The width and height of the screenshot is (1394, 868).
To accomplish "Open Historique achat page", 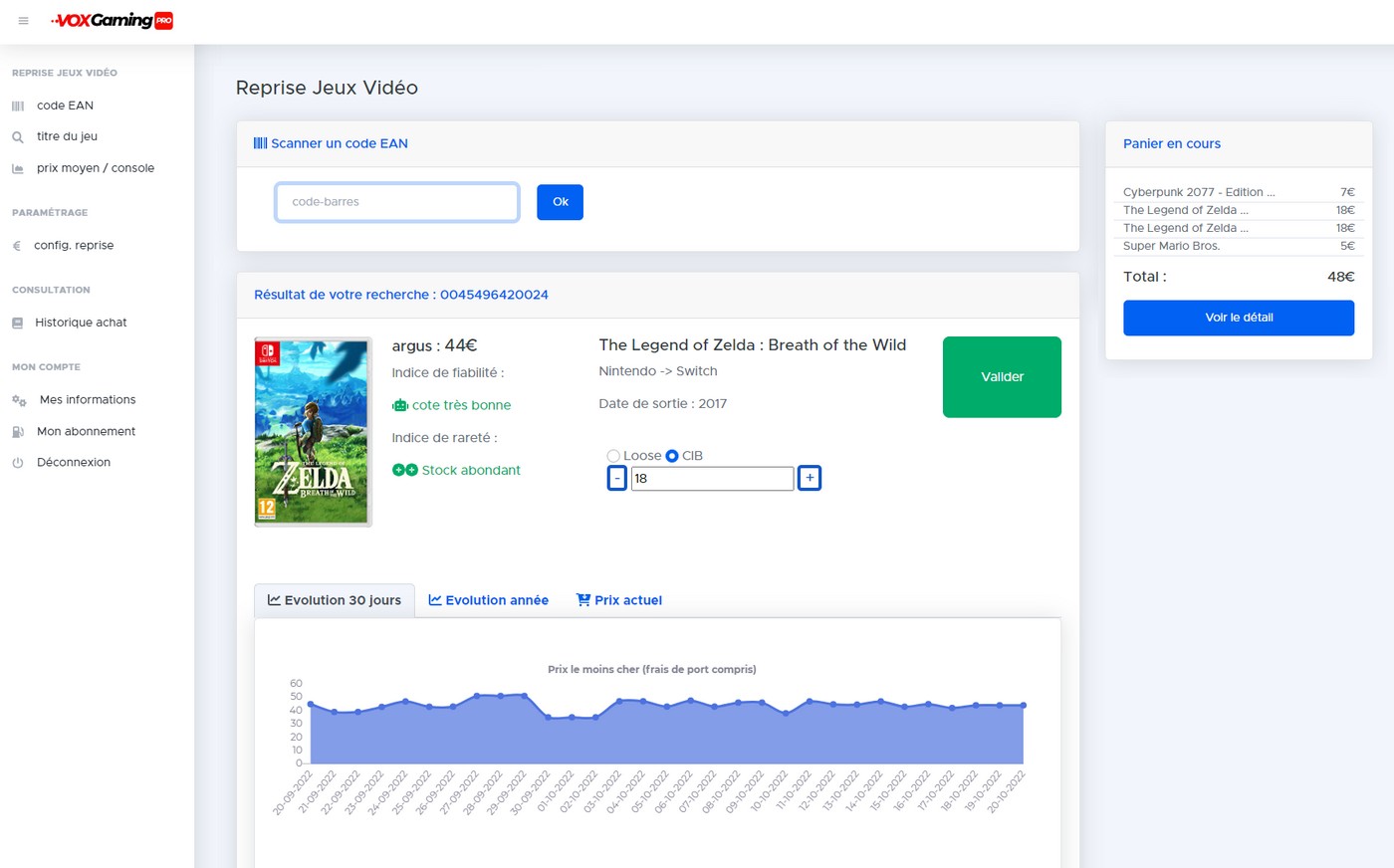I will coord(81,323).
